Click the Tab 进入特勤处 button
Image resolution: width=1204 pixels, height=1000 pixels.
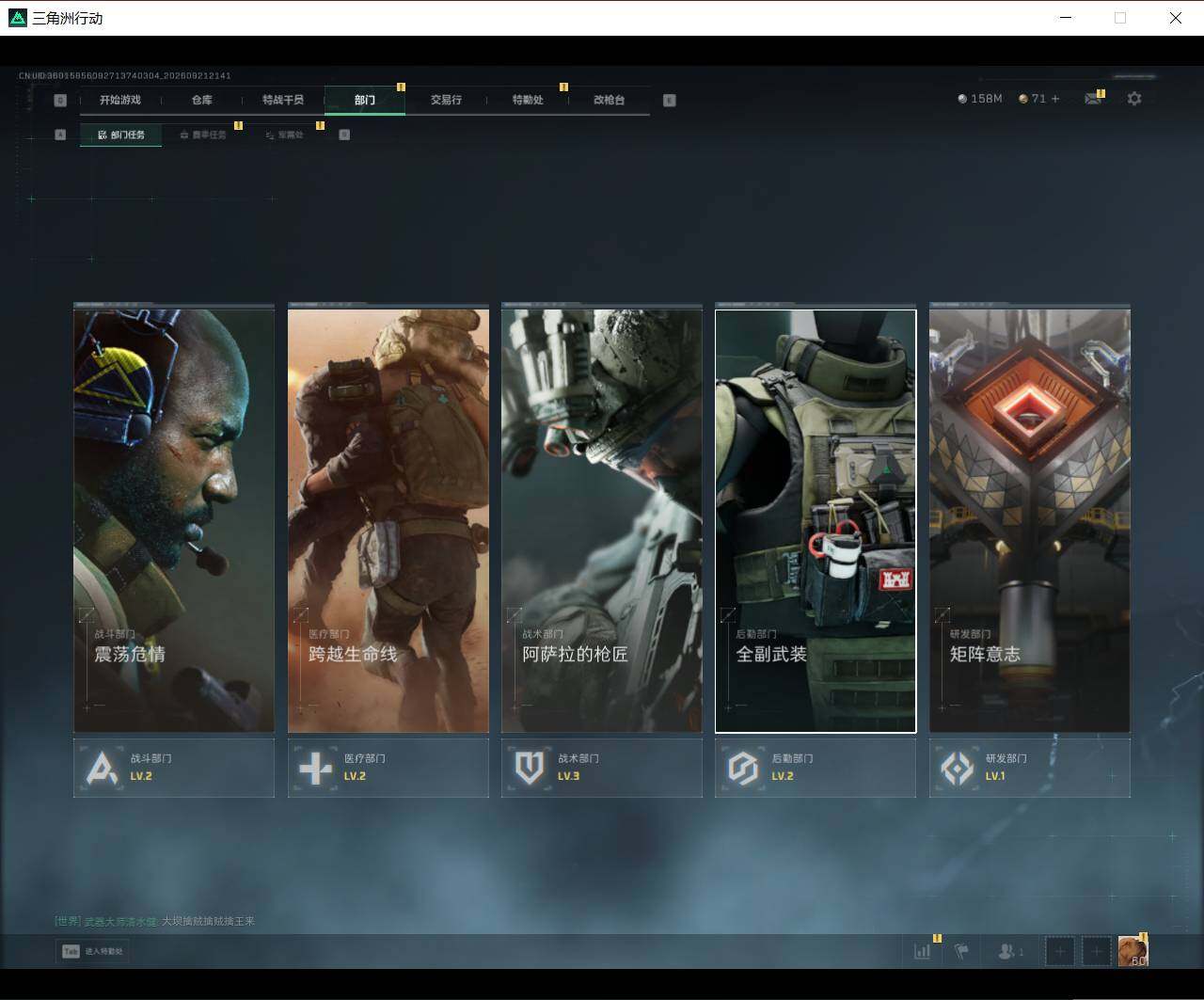(92, 951)
